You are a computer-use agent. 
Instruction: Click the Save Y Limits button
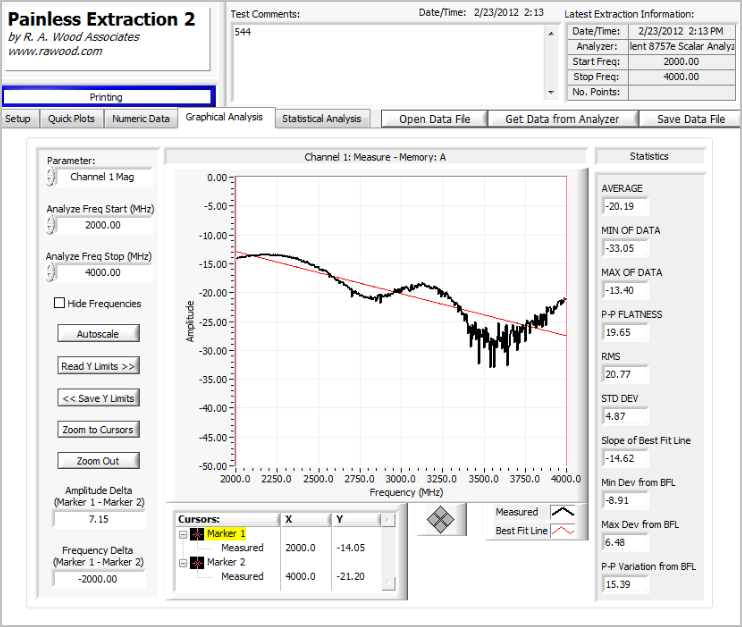[98, 398]
